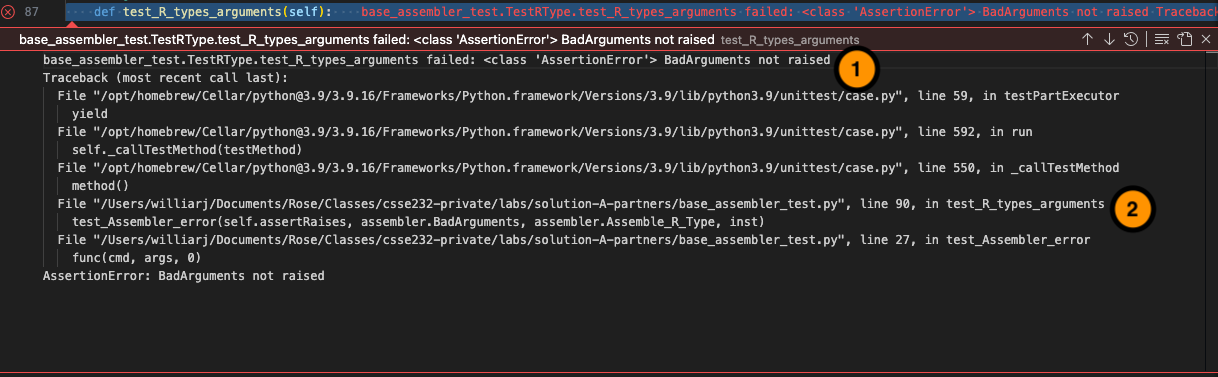Open test file icon in peek bar

[1184, 39]
